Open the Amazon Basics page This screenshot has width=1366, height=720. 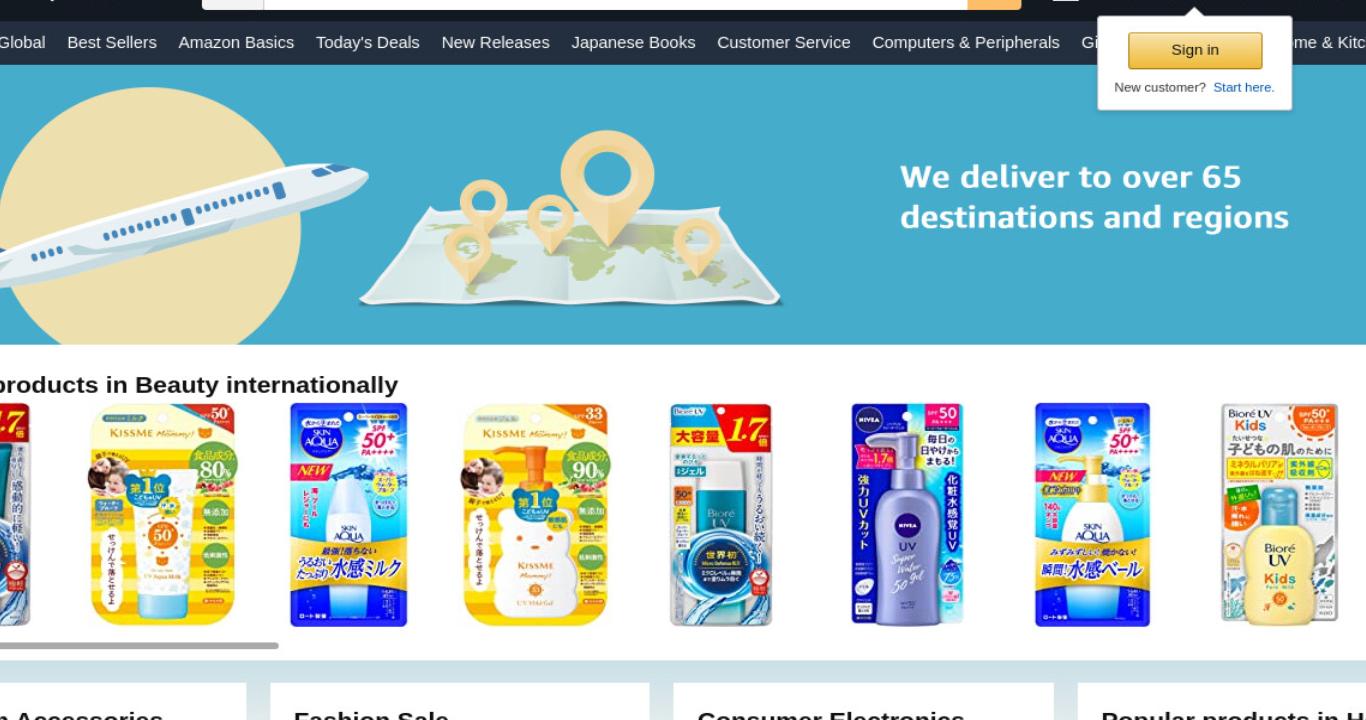point(236,42)
